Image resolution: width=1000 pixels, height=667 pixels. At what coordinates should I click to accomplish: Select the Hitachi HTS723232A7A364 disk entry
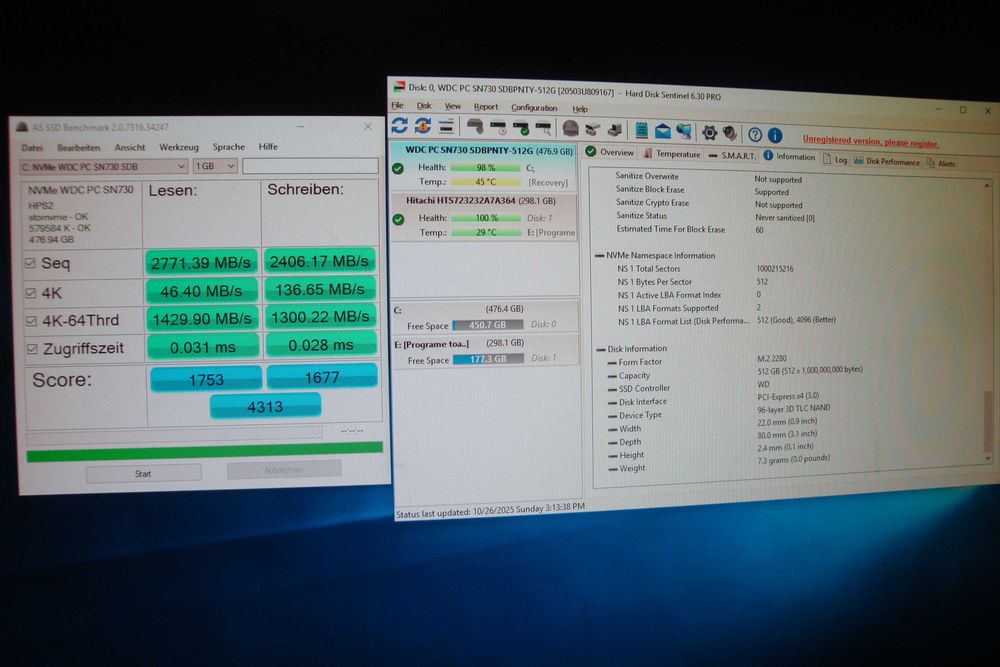pos(485,217)
